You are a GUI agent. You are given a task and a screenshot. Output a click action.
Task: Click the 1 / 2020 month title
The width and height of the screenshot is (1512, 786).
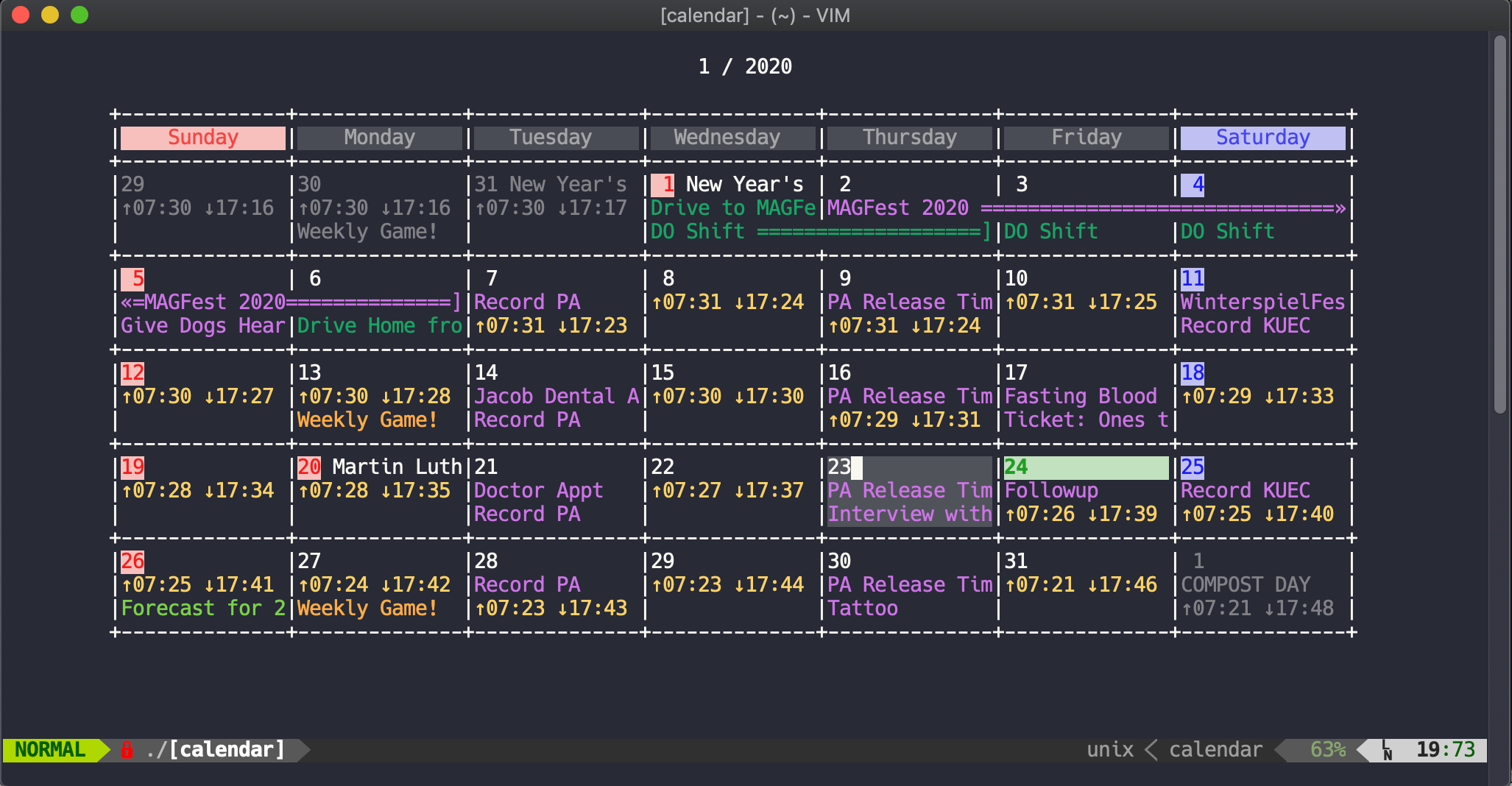[x=744, y=67]
